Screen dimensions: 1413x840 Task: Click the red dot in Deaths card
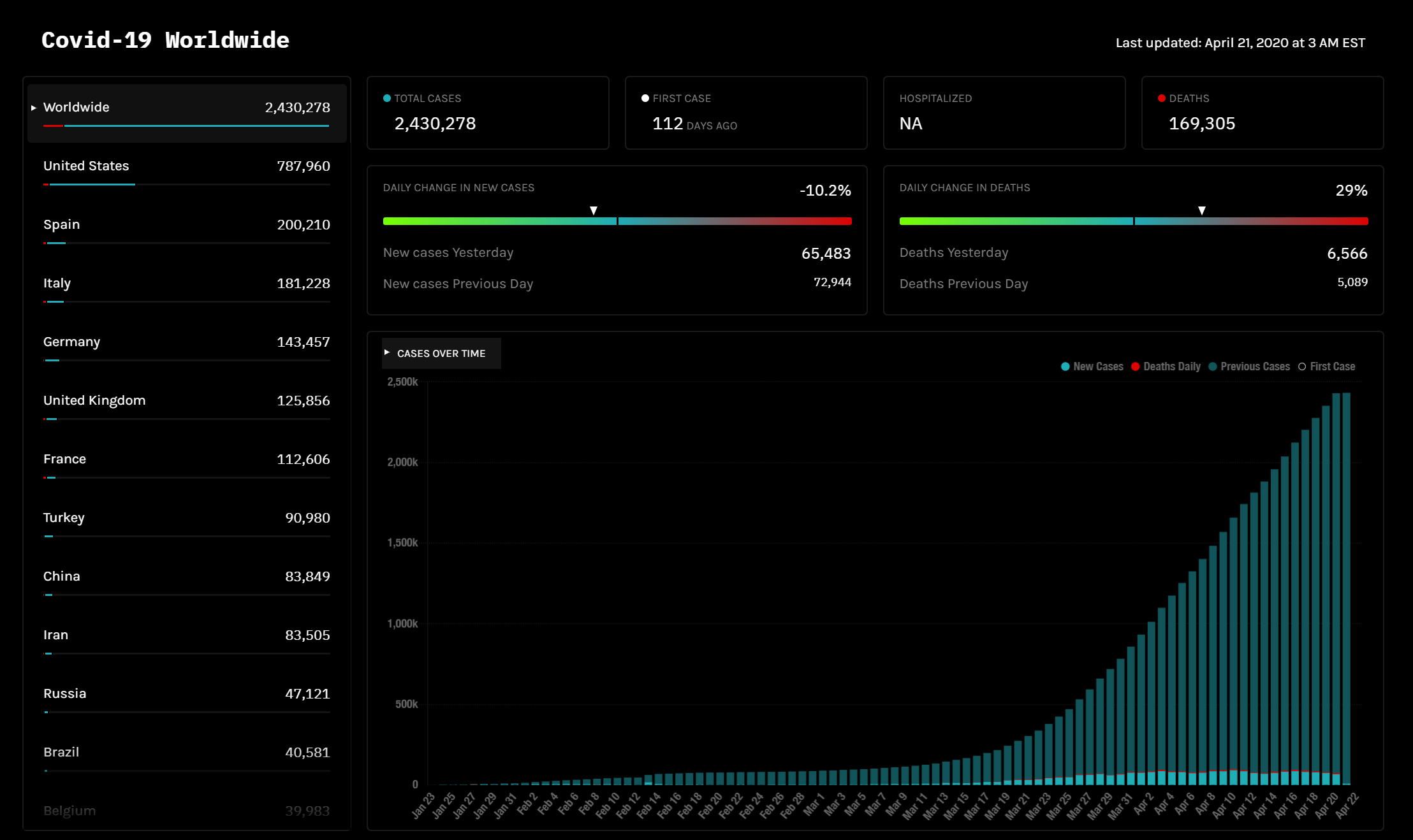(1162, 98)
